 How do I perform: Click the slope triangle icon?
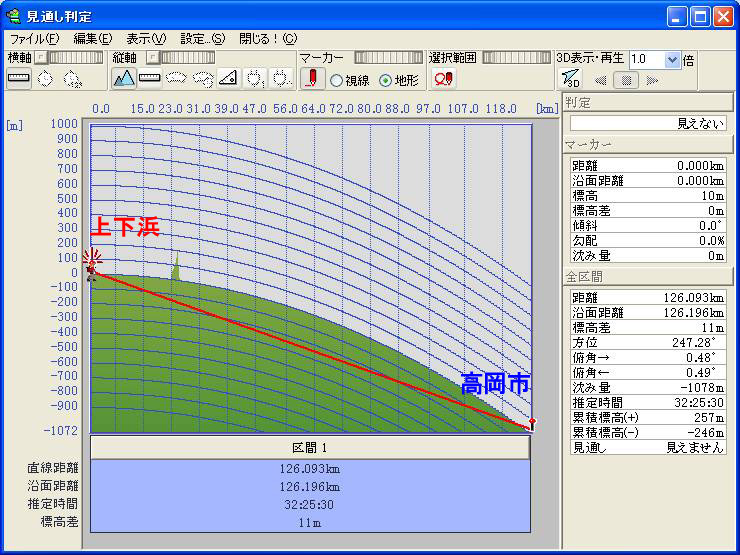tap(228, 78)
